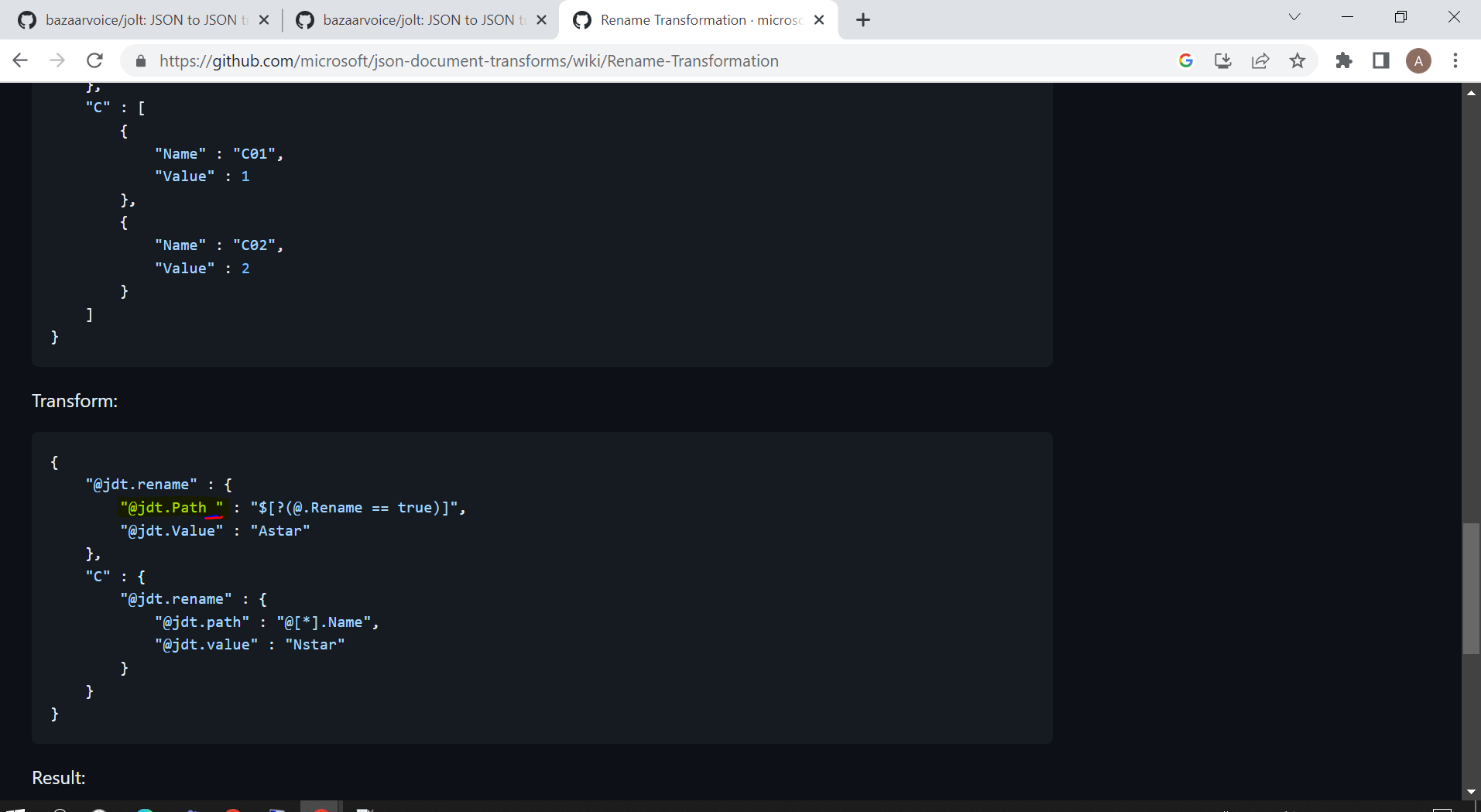The height and width of the screenshot is (812, 1481).
Task: Open the search-tabs chevron dropdown
Action: (x=1294, y=16)
